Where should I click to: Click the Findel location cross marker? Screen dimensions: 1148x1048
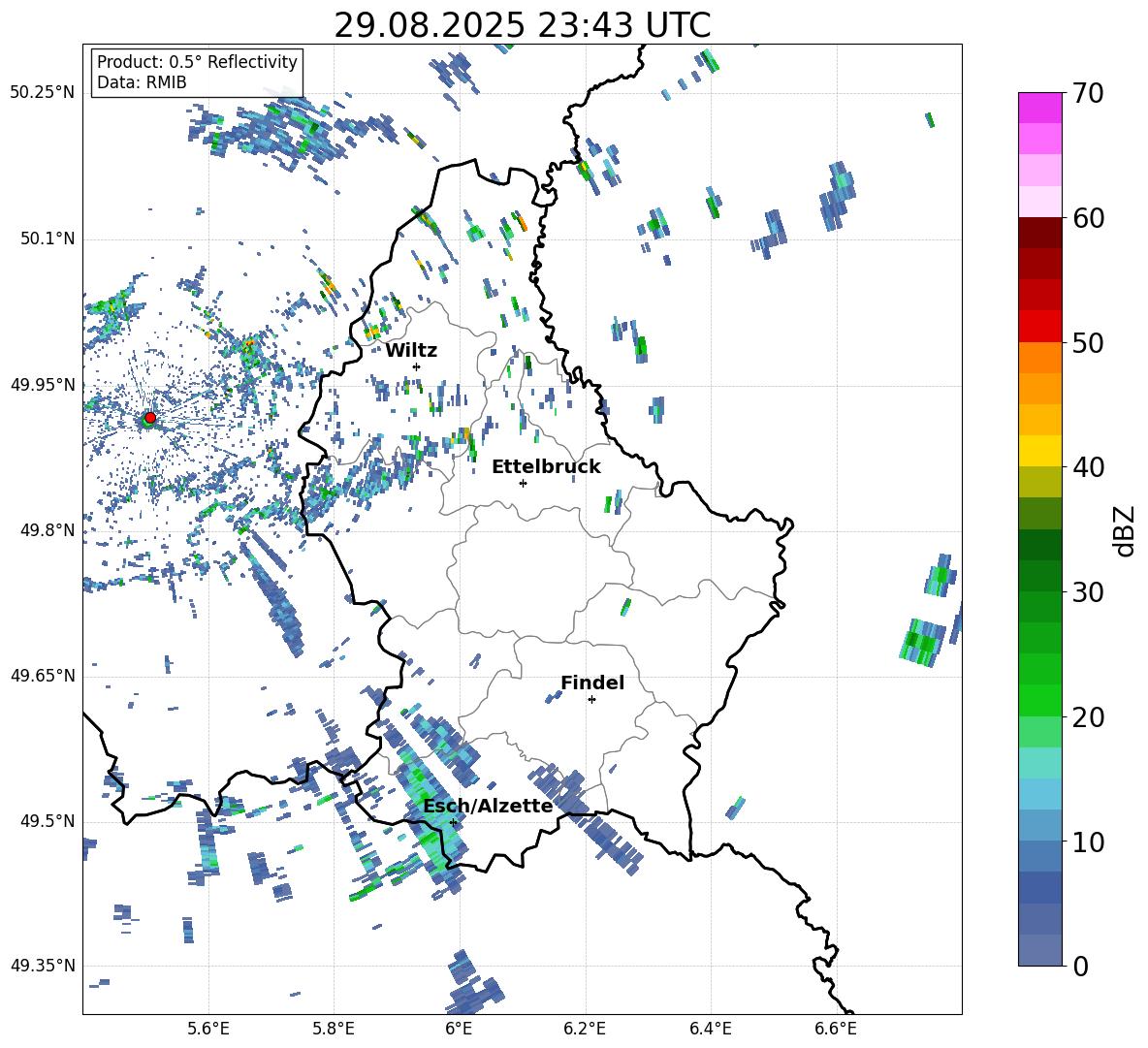click(x=591, y=700)
